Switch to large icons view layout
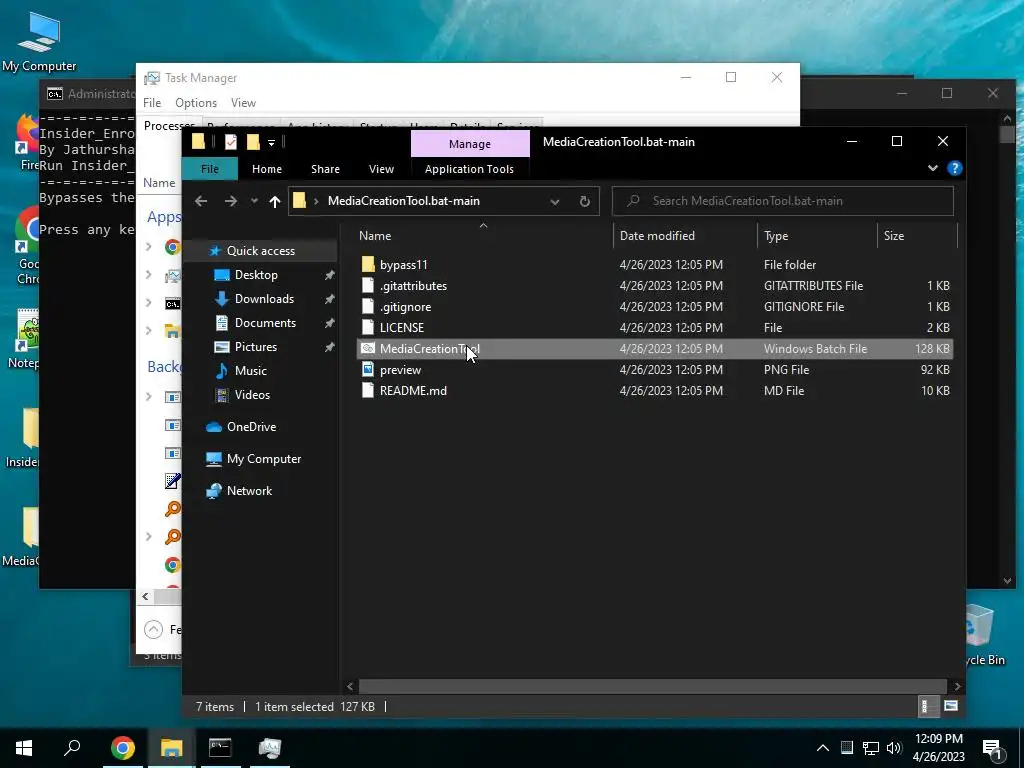Image resolution: width=1024 pixels, height=768 pixels. [951, 706]
